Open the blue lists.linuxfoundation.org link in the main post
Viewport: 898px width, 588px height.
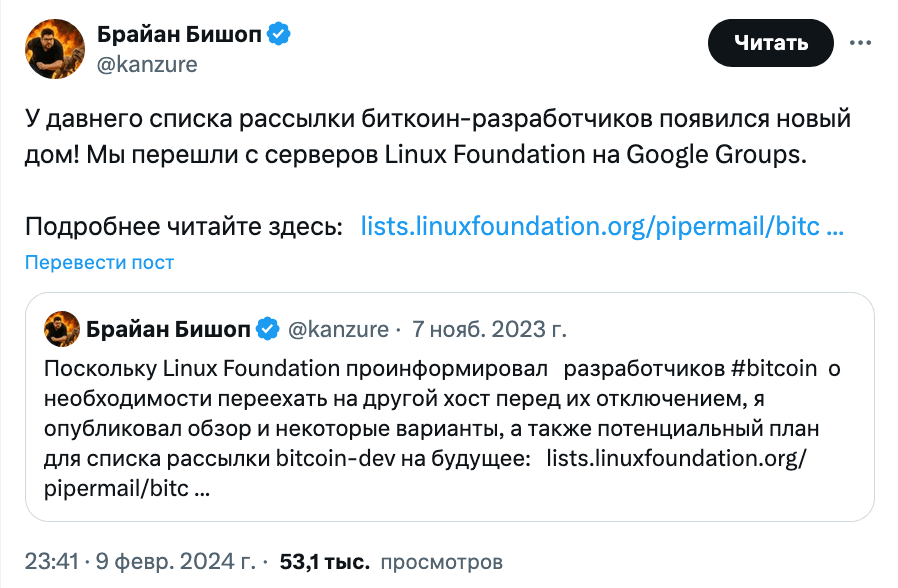602,226
